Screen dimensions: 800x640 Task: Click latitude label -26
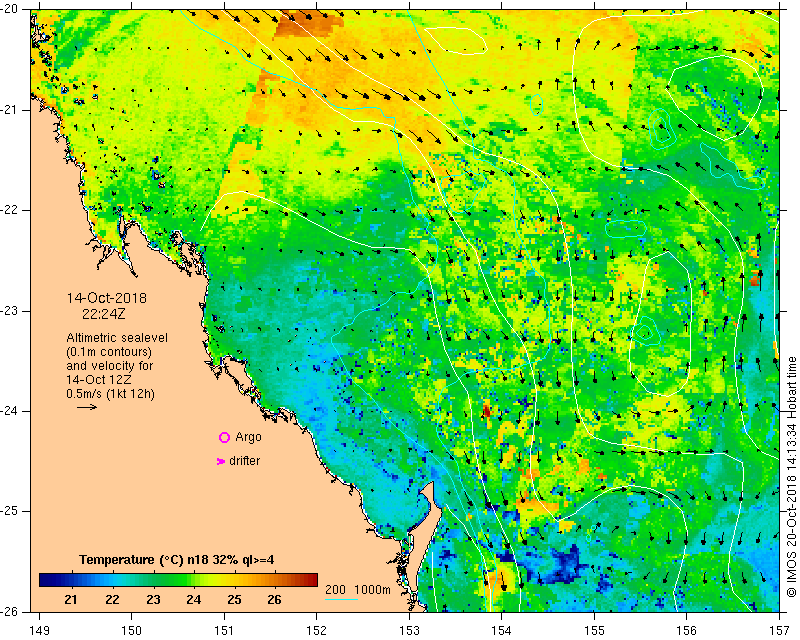[11, 611]
